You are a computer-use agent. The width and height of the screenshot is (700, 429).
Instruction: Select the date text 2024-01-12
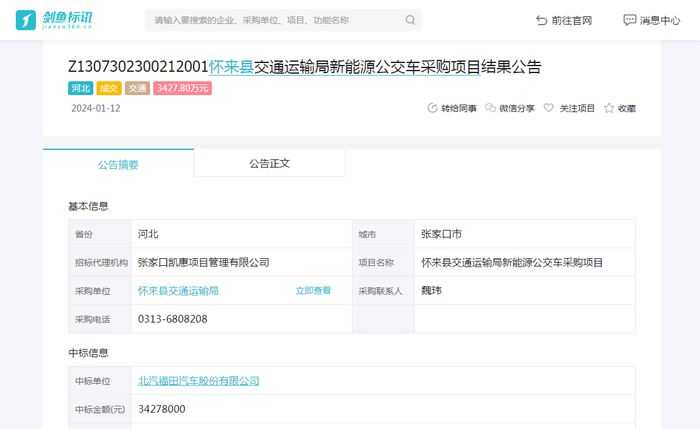[x=96, y=108]
